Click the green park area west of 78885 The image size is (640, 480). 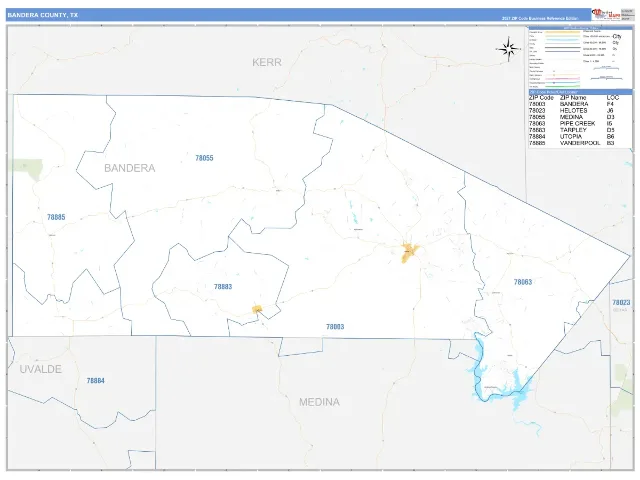click(x=28, y=169)
